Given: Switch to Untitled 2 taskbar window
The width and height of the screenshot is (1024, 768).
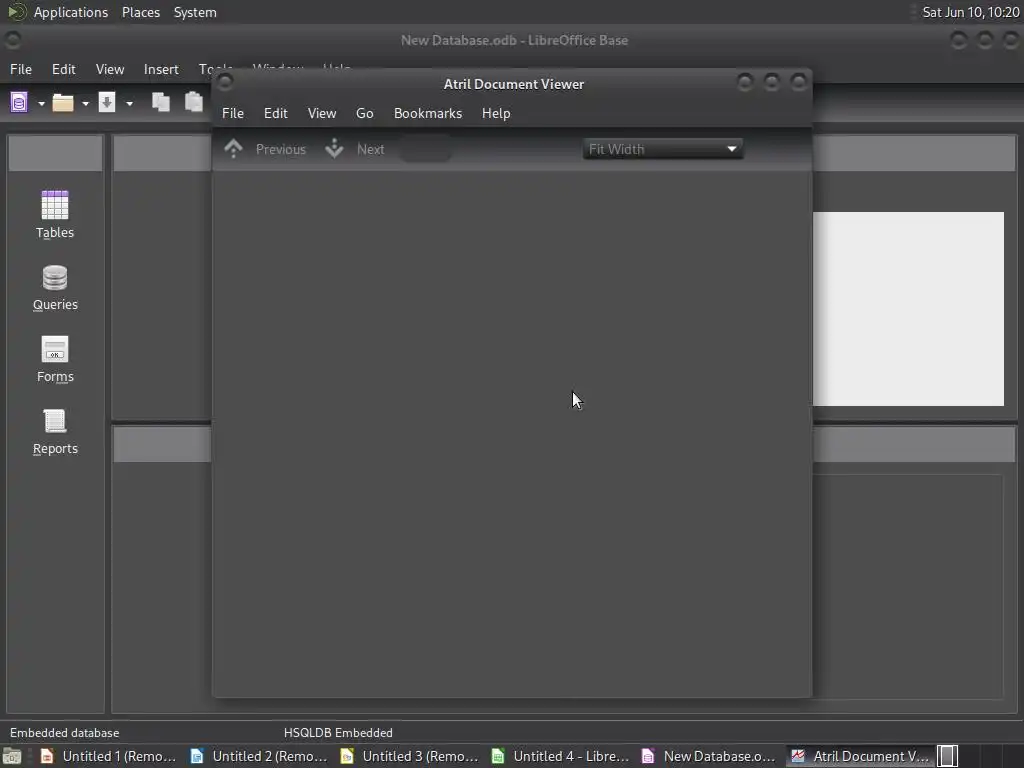Looking at the screenshot, I should coord(259,756).
